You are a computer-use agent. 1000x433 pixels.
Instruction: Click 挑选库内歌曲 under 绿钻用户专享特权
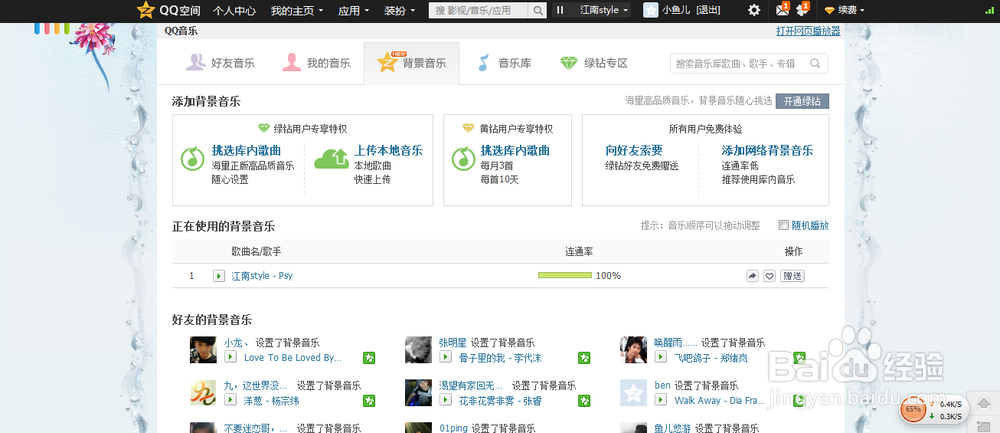point(246,151)
